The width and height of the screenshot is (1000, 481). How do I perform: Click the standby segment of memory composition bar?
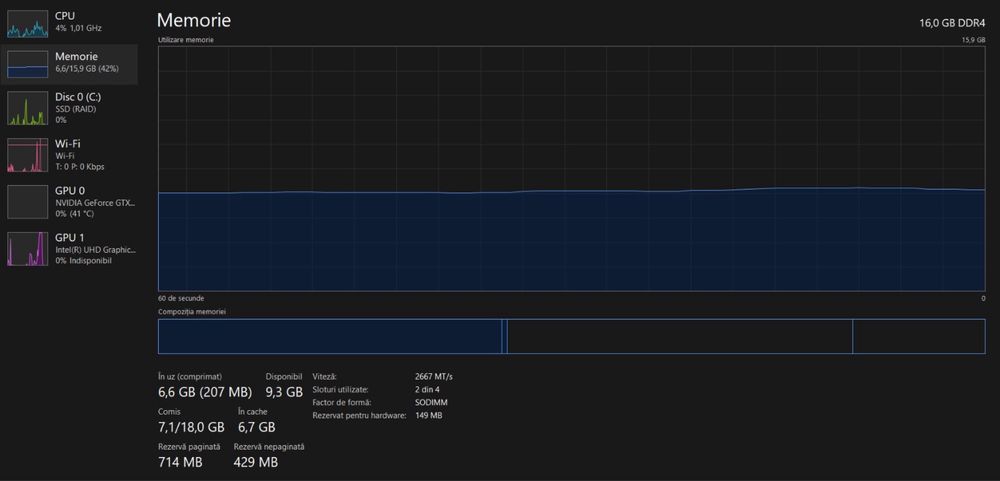680,336
